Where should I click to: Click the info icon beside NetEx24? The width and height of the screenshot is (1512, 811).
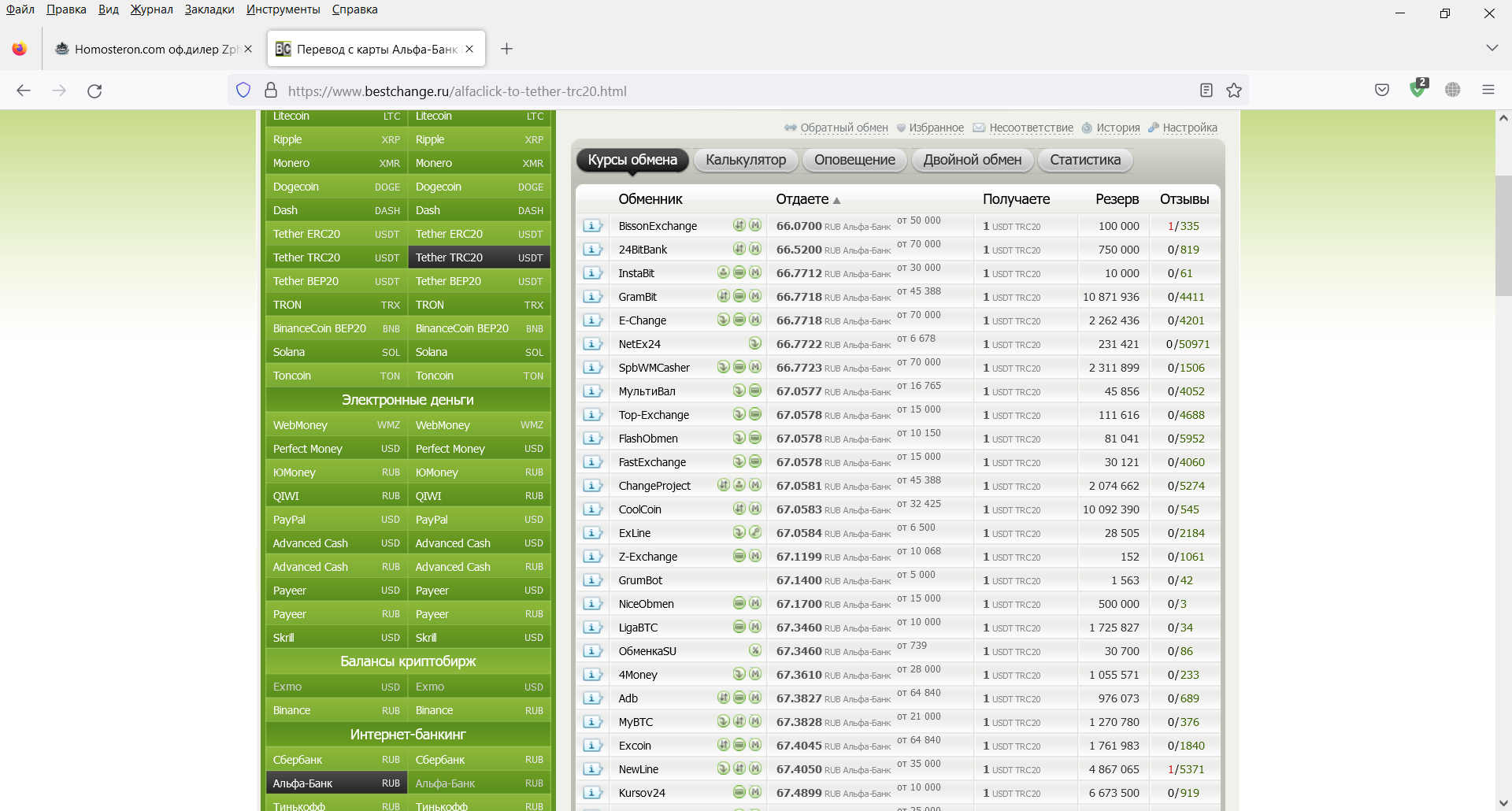(592, 344)
